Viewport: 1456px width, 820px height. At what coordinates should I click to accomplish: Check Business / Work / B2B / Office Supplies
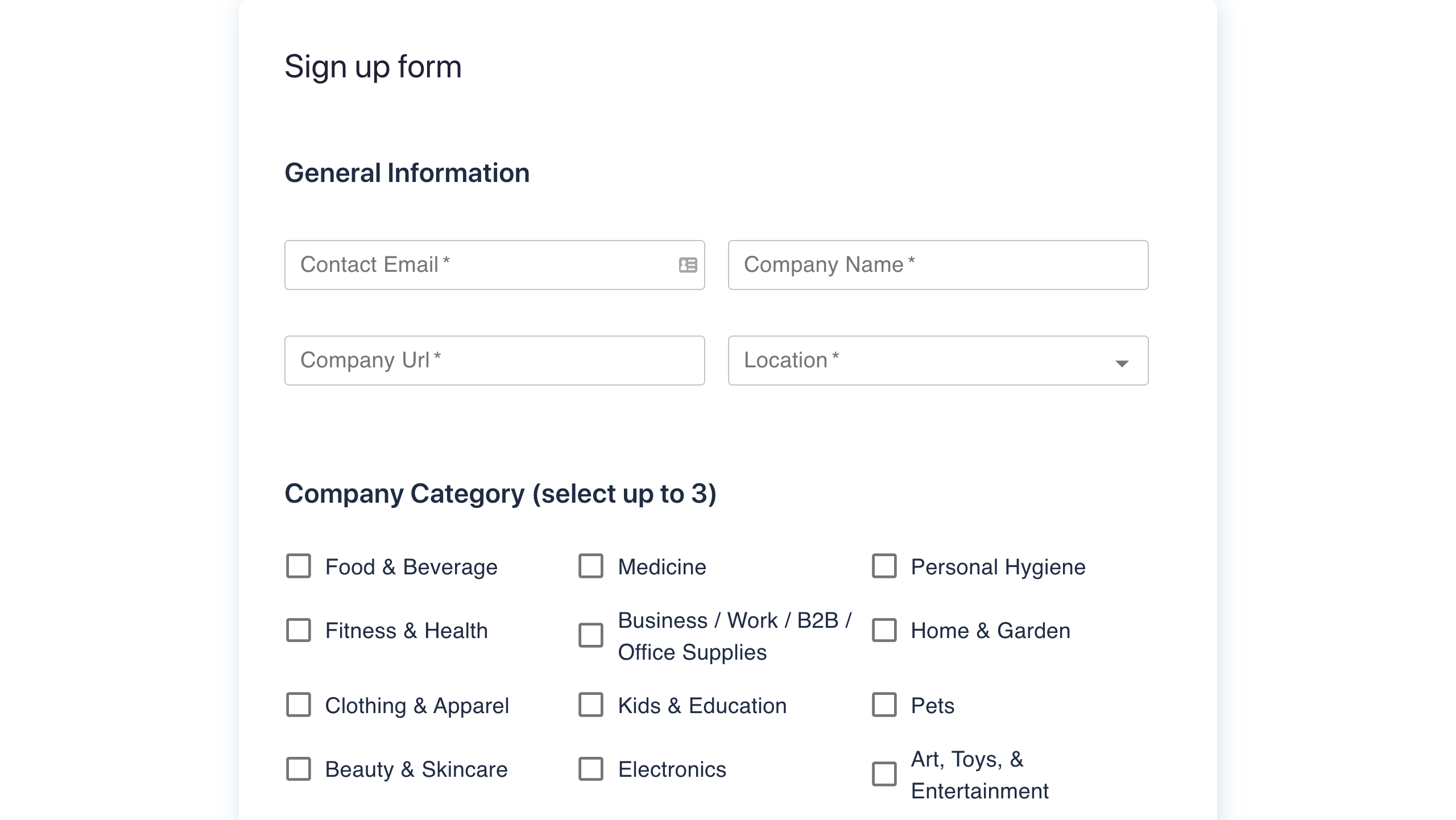coord(591,636)
